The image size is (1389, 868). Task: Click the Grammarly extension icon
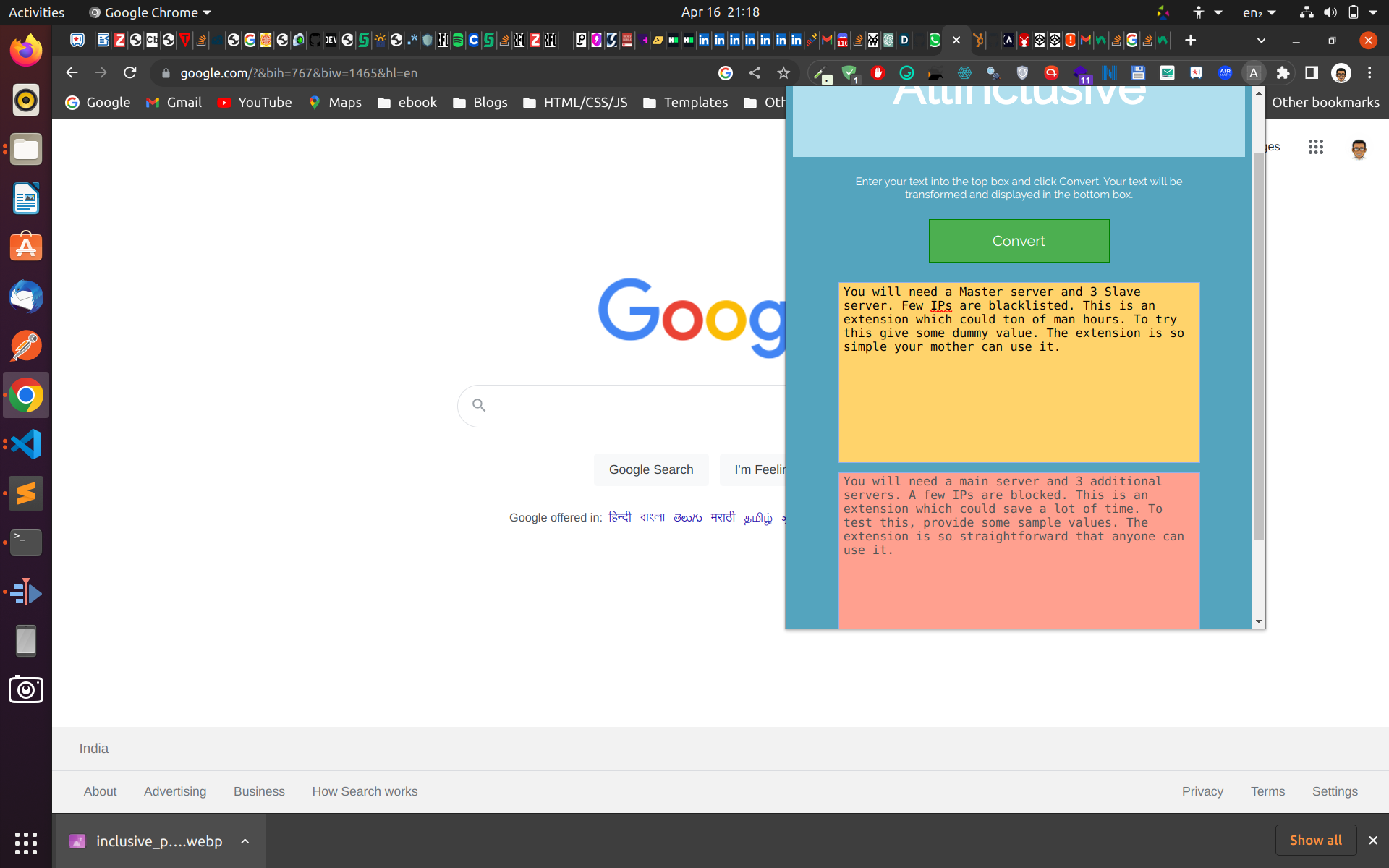pyautogui.click(x=906, y=73)
